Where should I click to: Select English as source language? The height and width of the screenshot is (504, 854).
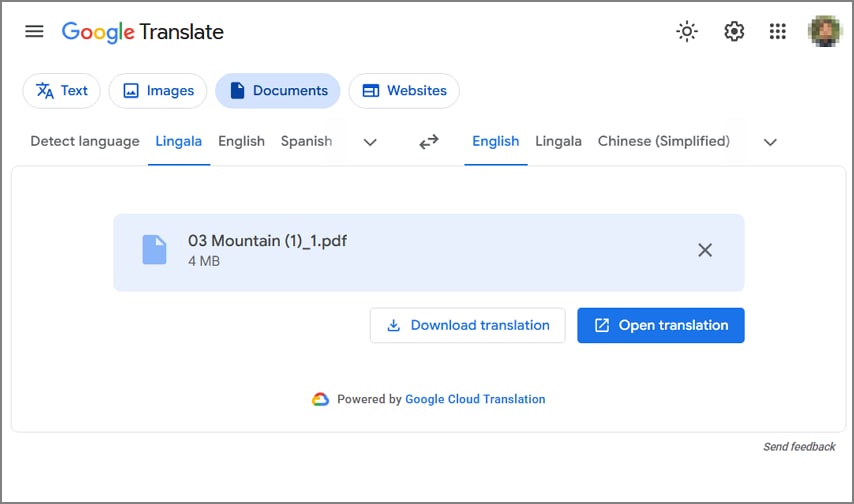241,142
